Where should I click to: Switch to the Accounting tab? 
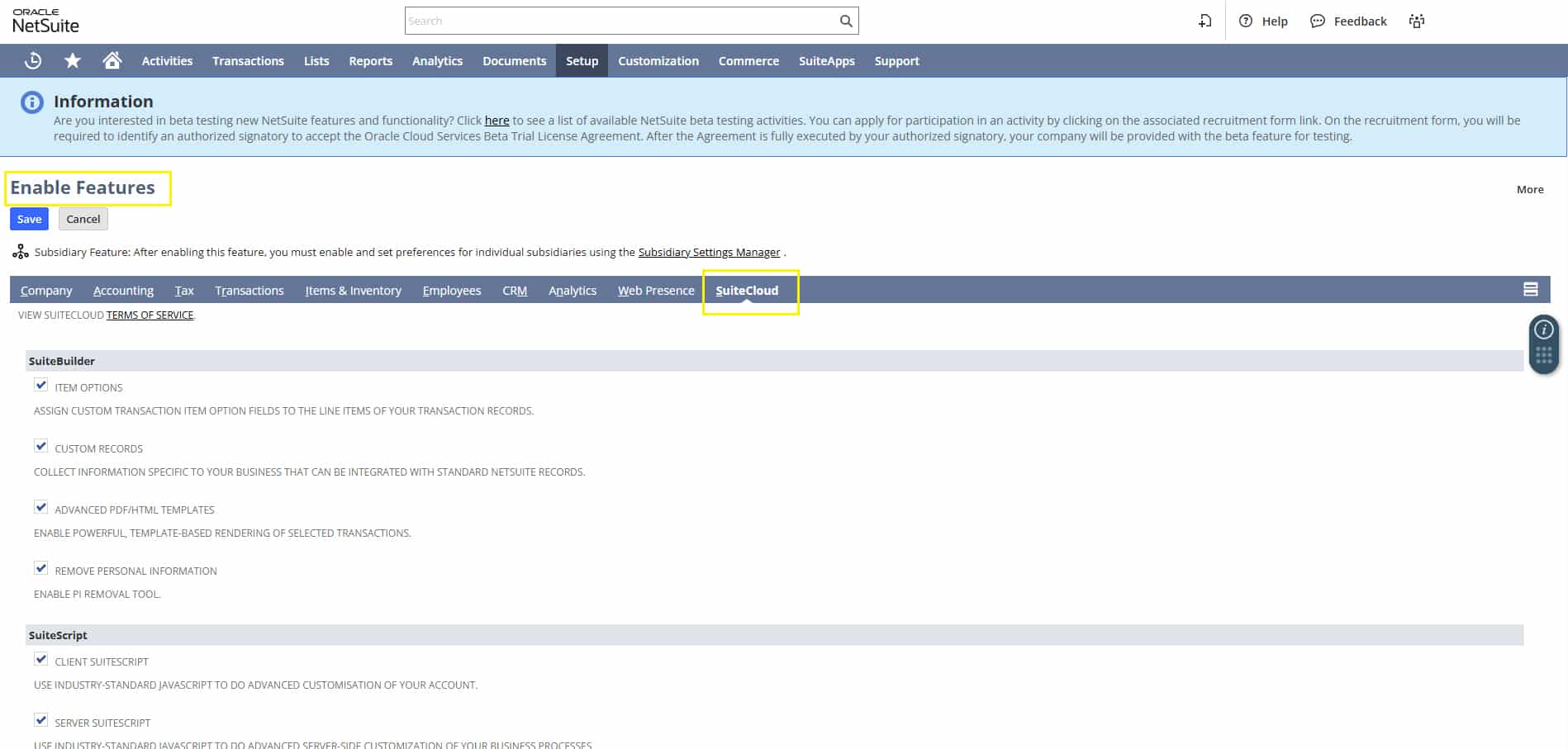tap(123, 290)
